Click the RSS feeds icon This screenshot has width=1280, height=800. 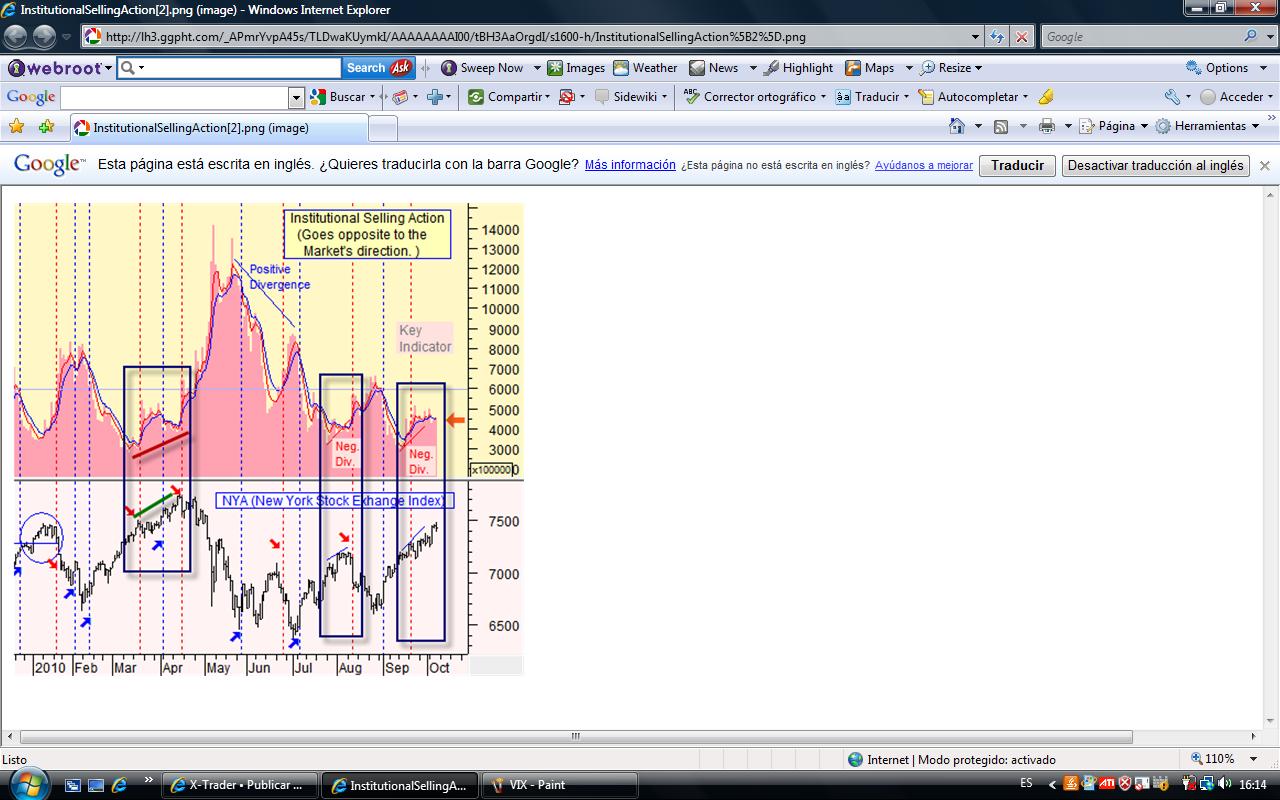tap(1001, 126)
